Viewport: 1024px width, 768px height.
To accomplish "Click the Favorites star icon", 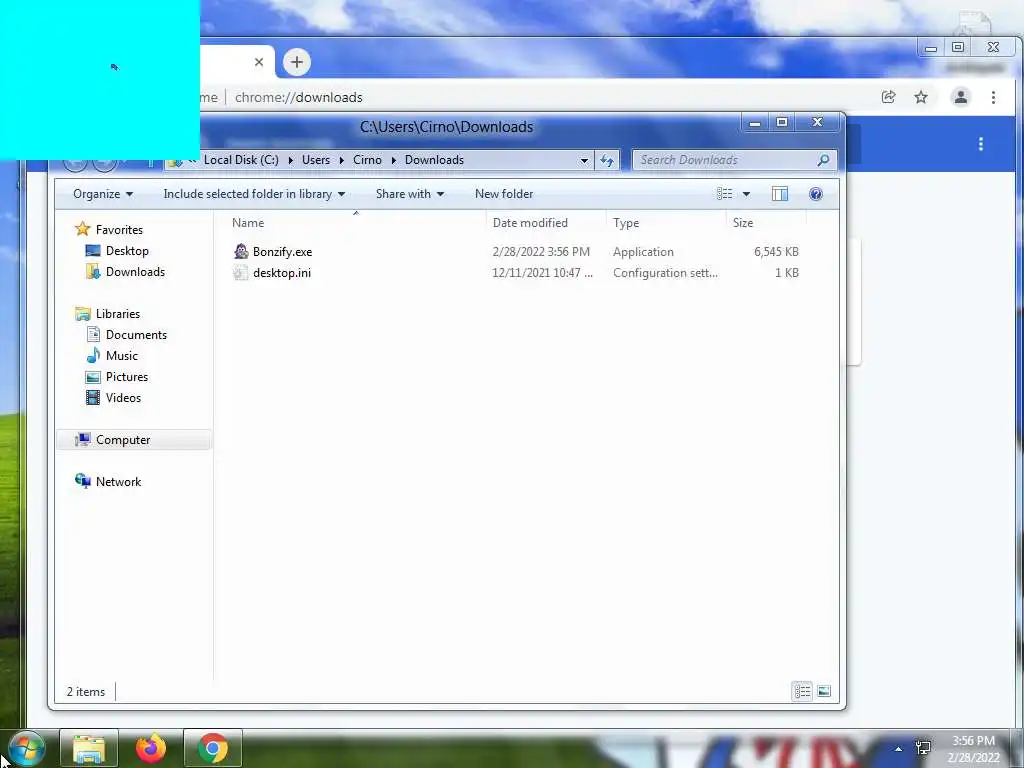I will click(x=82, y=229).
